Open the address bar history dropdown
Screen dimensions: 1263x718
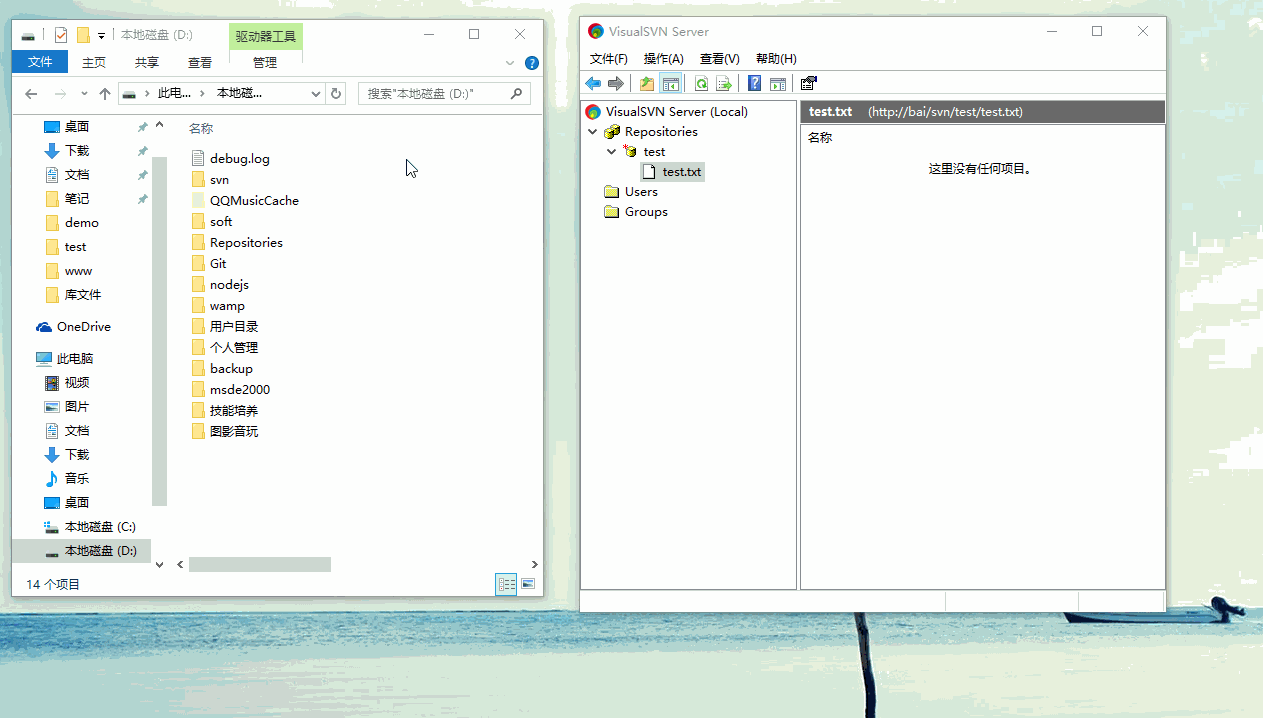pyautogui.click(x=316, y=94)
